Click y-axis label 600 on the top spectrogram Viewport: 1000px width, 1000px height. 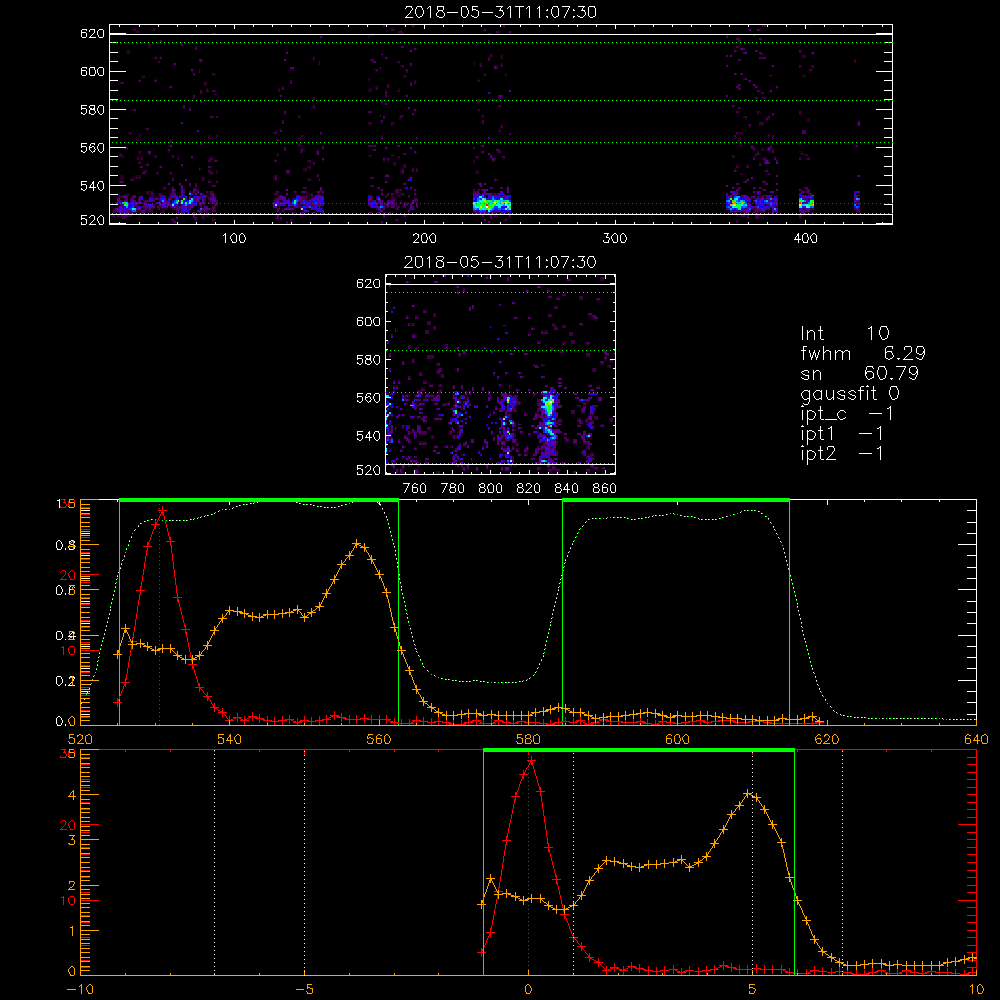coord(92,71)
